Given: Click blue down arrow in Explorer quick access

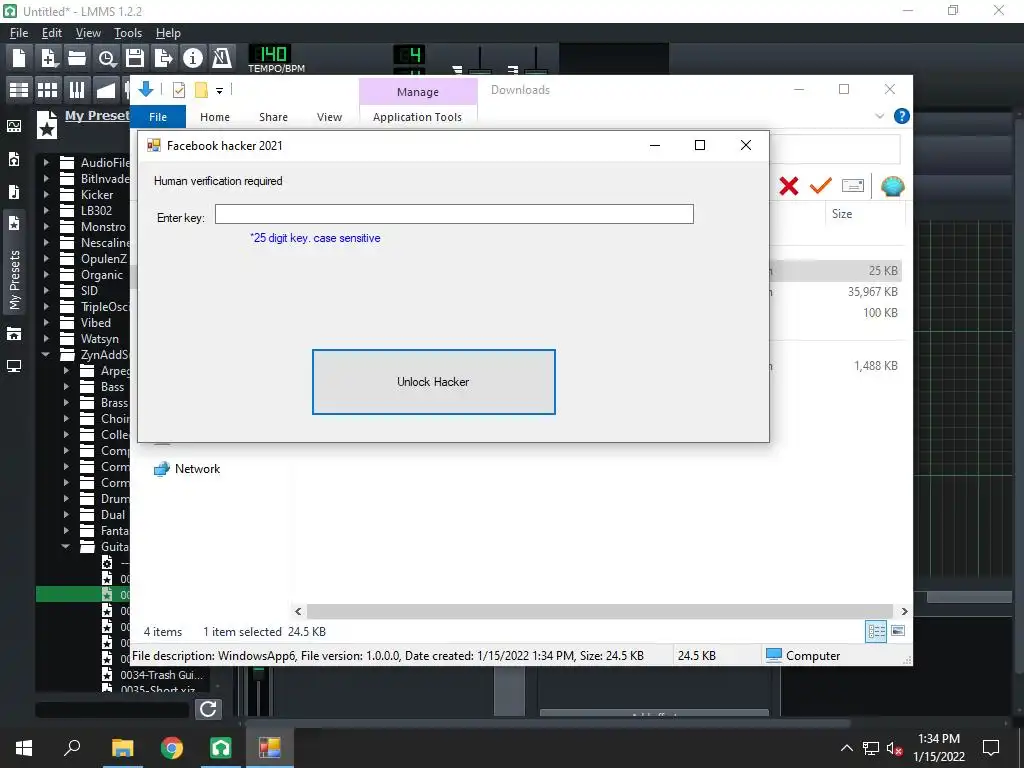Looking at the screenshot, I should click(x=146, y=89).
